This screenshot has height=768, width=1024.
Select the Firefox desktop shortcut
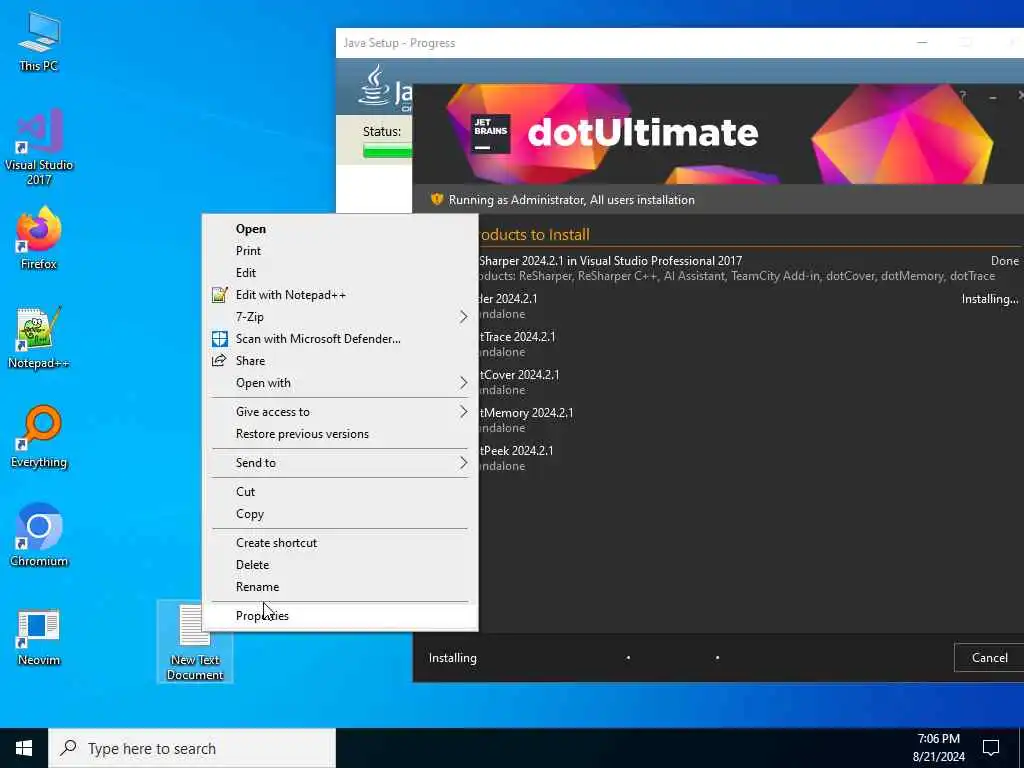click(39, 238)
